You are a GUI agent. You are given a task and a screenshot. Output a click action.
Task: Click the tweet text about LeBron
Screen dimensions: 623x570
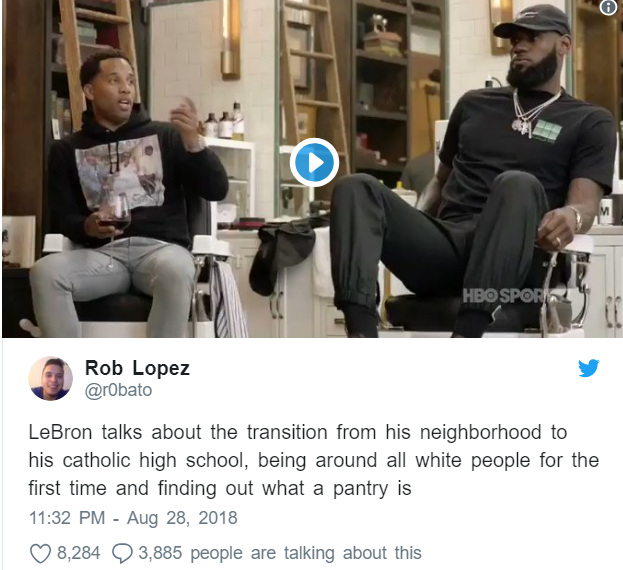[313, 460]
